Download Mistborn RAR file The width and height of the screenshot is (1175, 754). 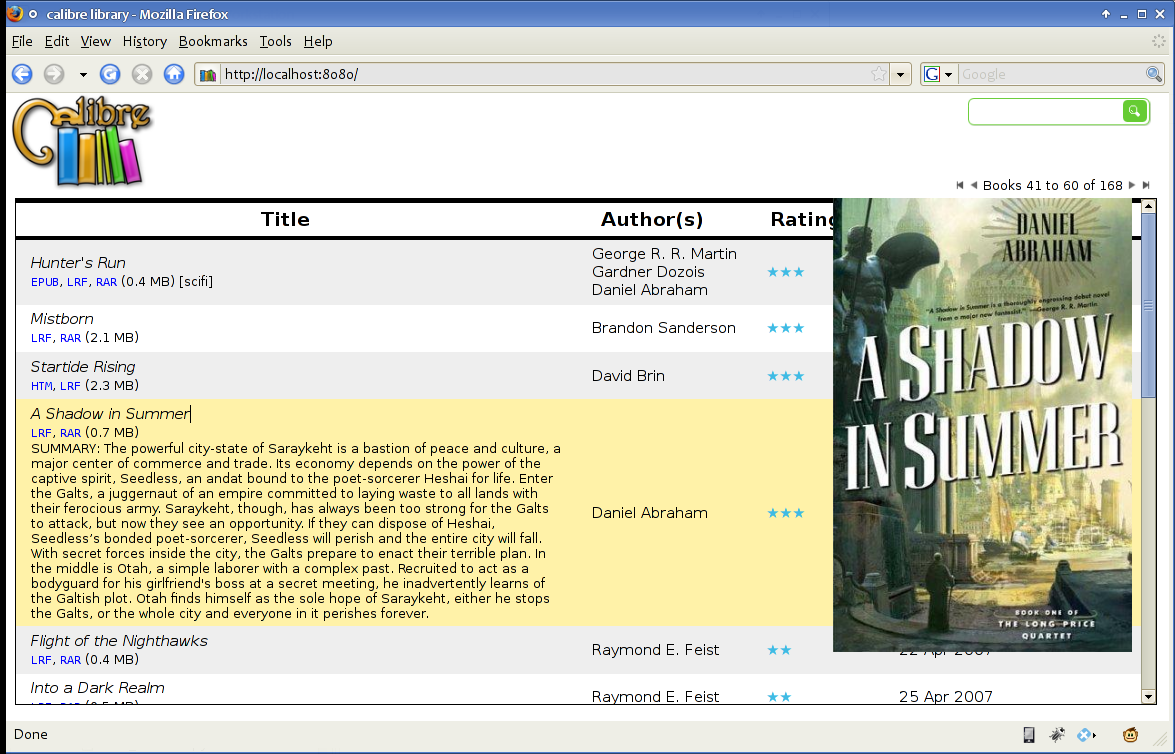[x=70, y=338]
